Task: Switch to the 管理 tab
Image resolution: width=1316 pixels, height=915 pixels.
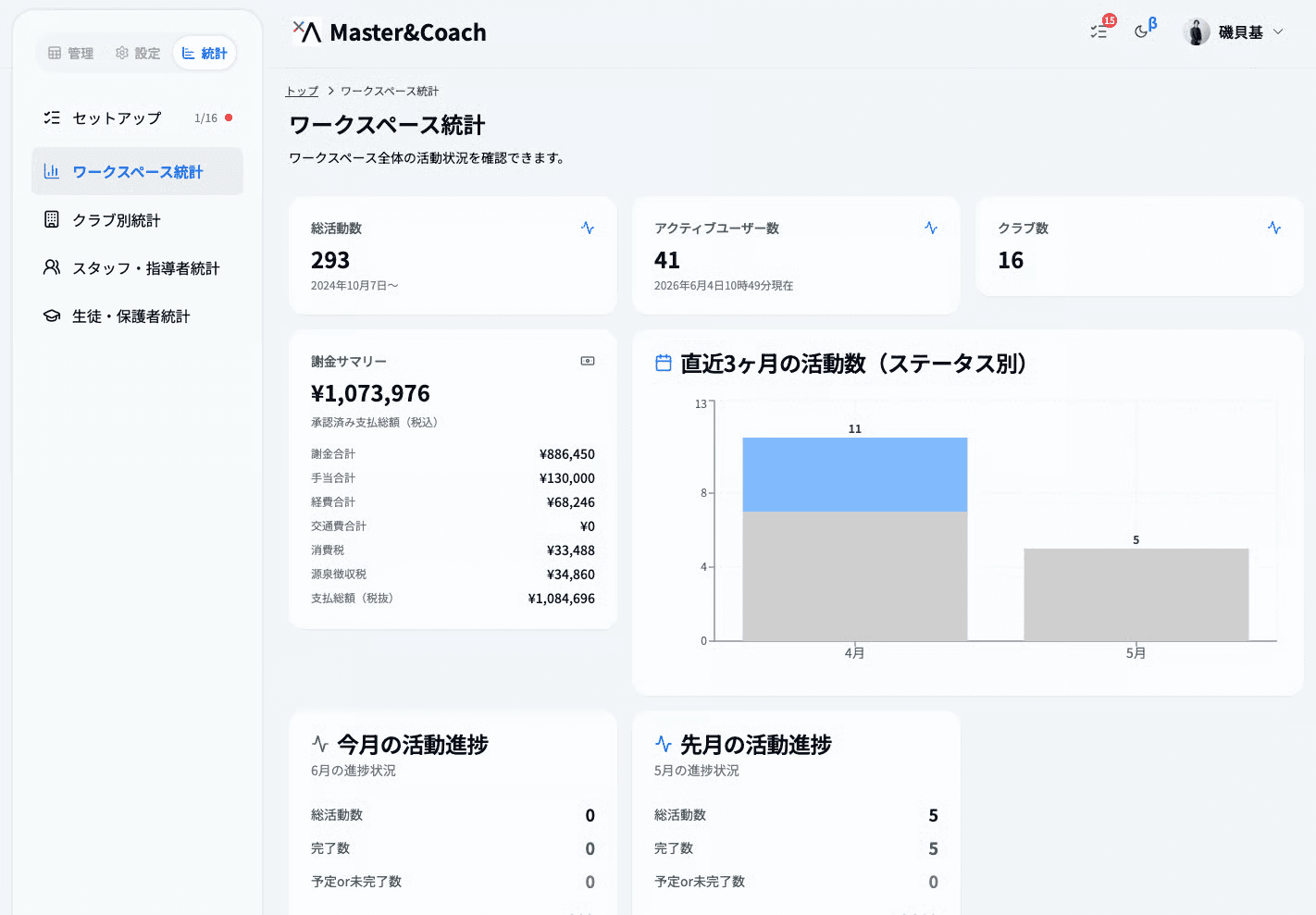Action: [71, 53]
